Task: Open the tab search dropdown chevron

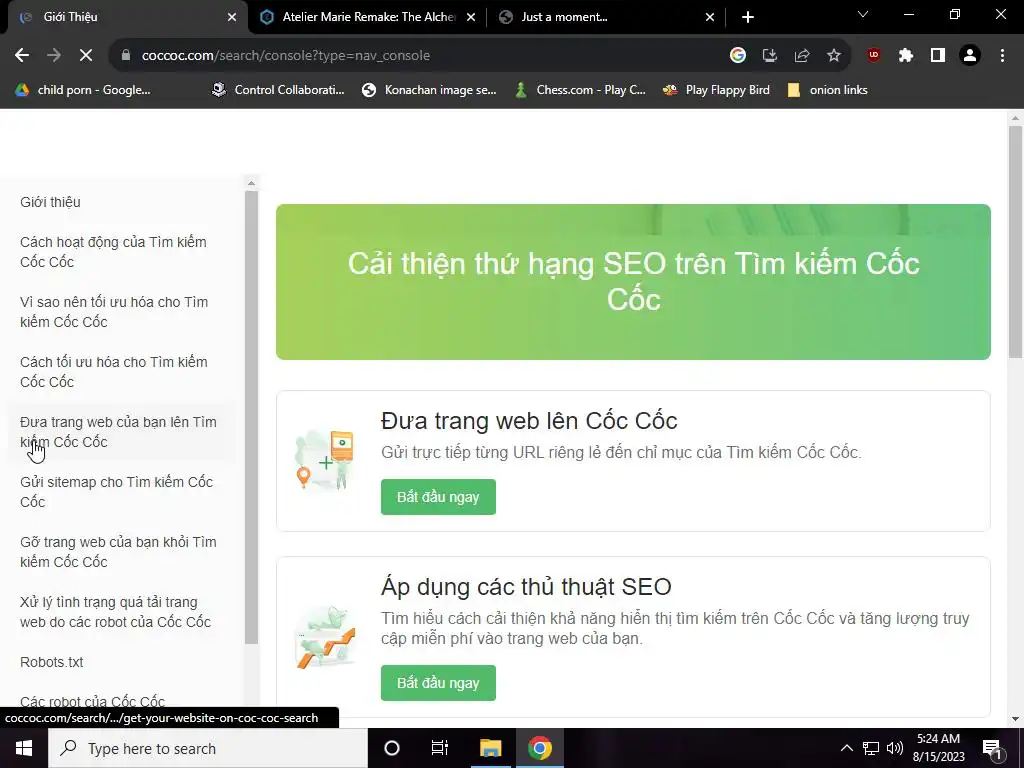Action: [x=863, y=14]
